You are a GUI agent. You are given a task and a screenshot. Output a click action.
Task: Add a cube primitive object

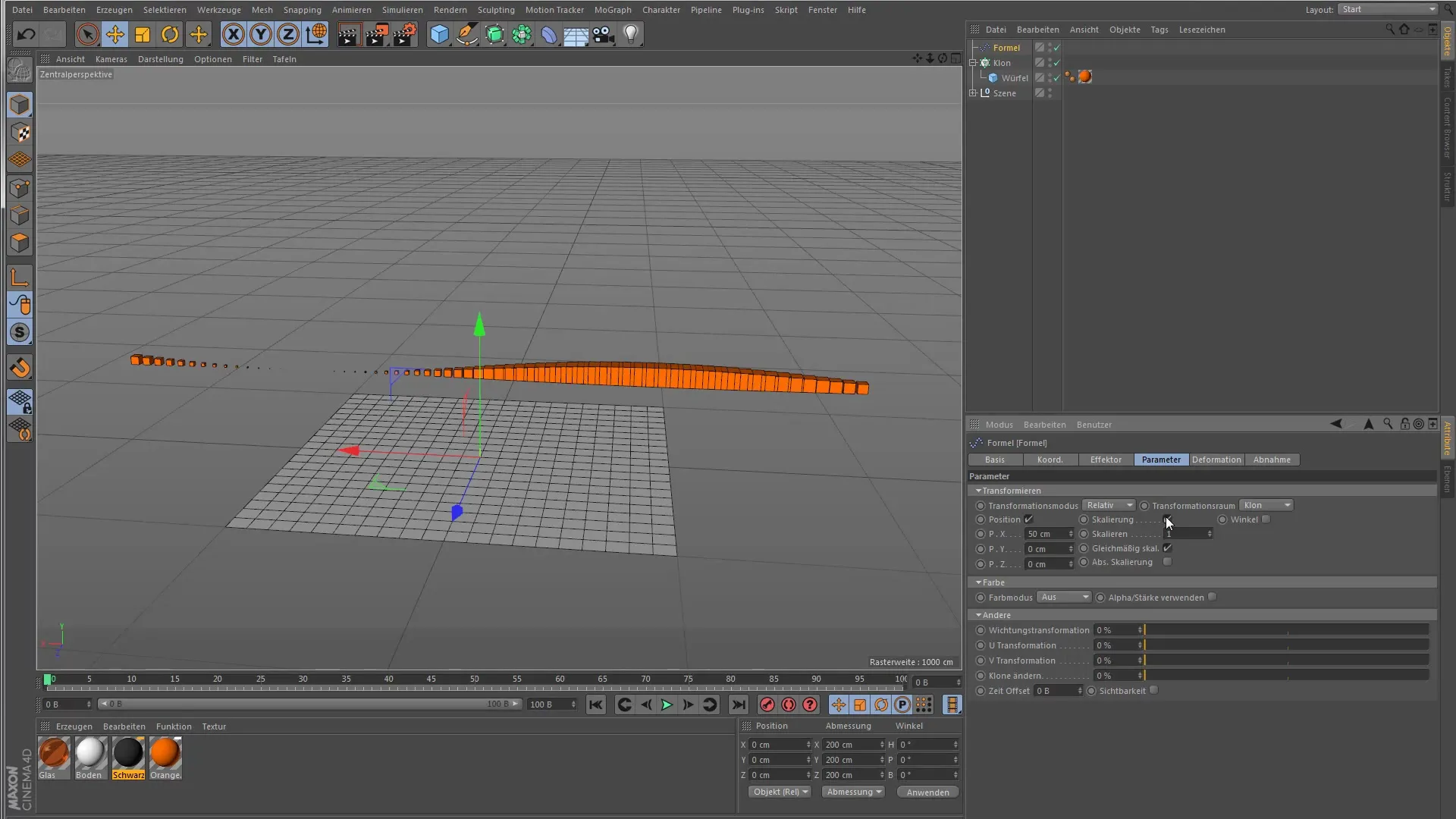(x=440, y=34)
